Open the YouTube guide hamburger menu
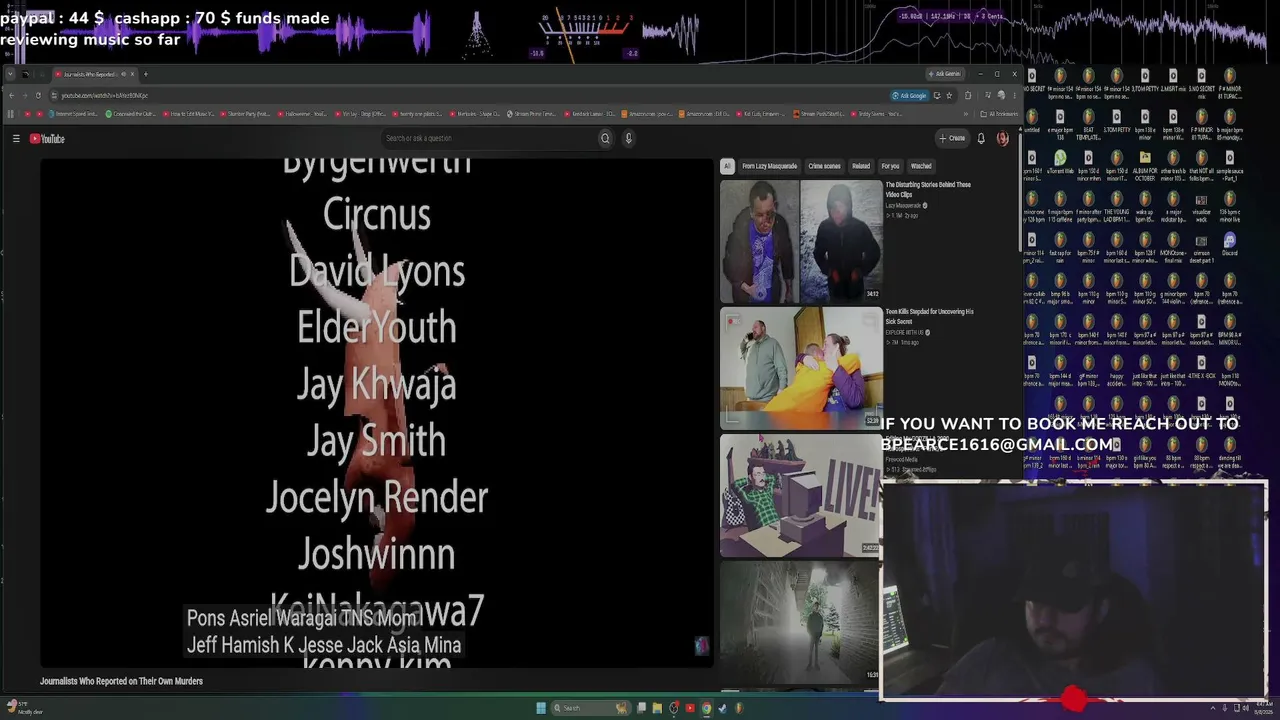The image size is (1280, 720). [16, 139]
